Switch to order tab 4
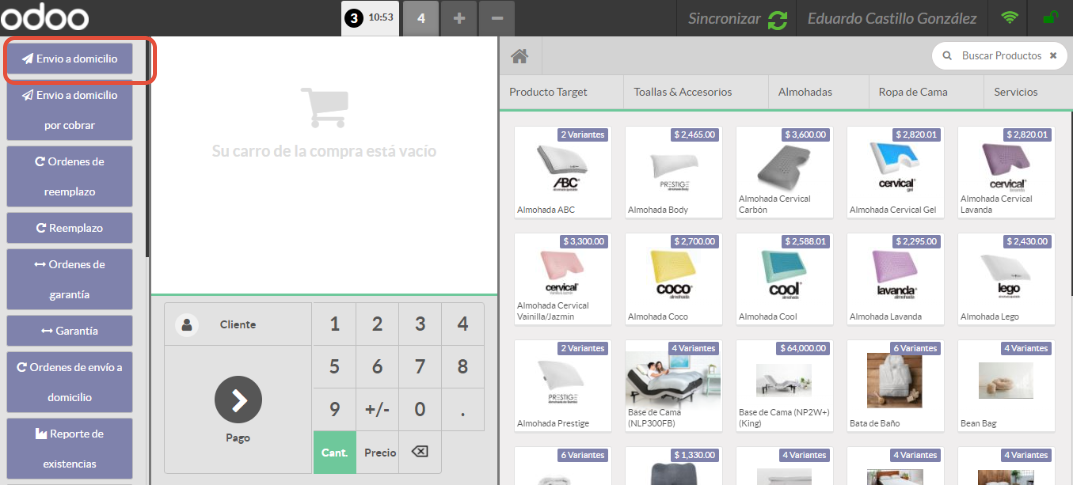 (421, 18)
